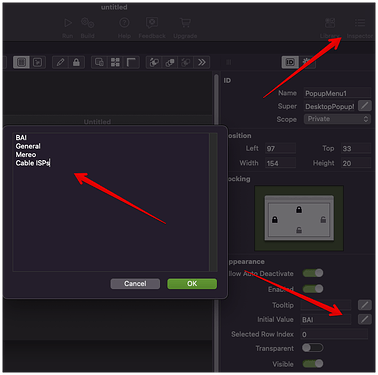
Task: Click the Cancel button in the dialog
Action: (135, 284)
